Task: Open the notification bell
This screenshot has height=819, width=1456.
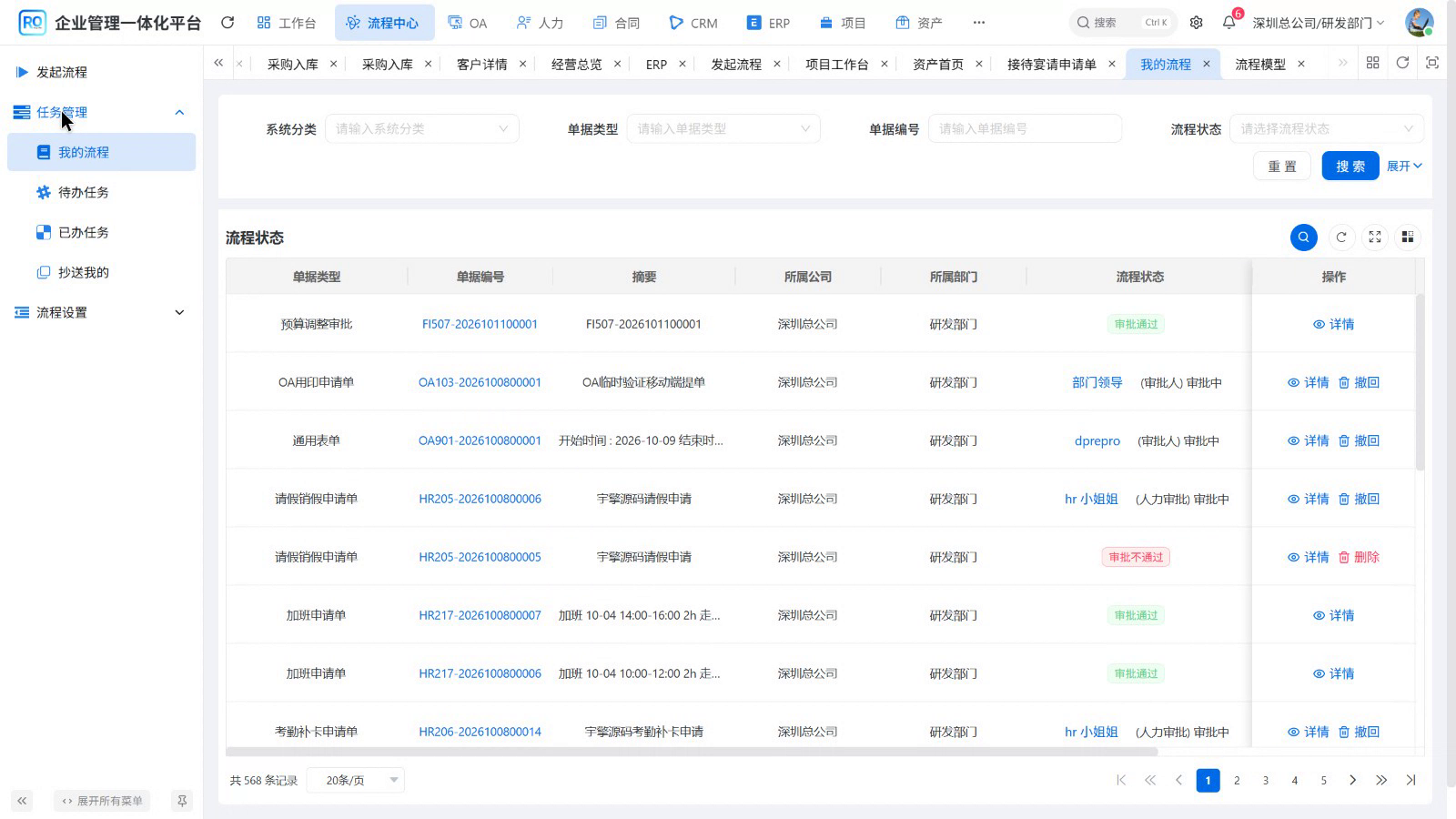Action: [x=1229, y=22]
